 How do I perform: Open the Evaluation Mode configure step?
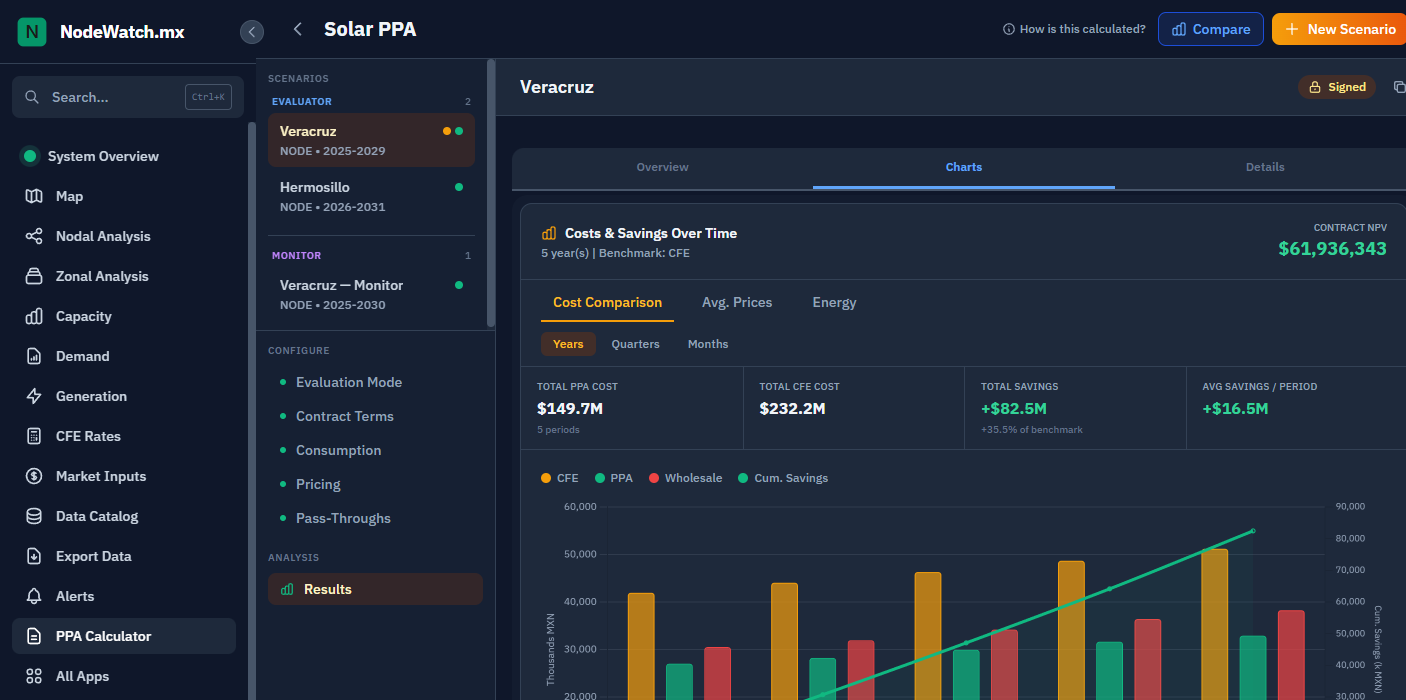pos(349,382)
